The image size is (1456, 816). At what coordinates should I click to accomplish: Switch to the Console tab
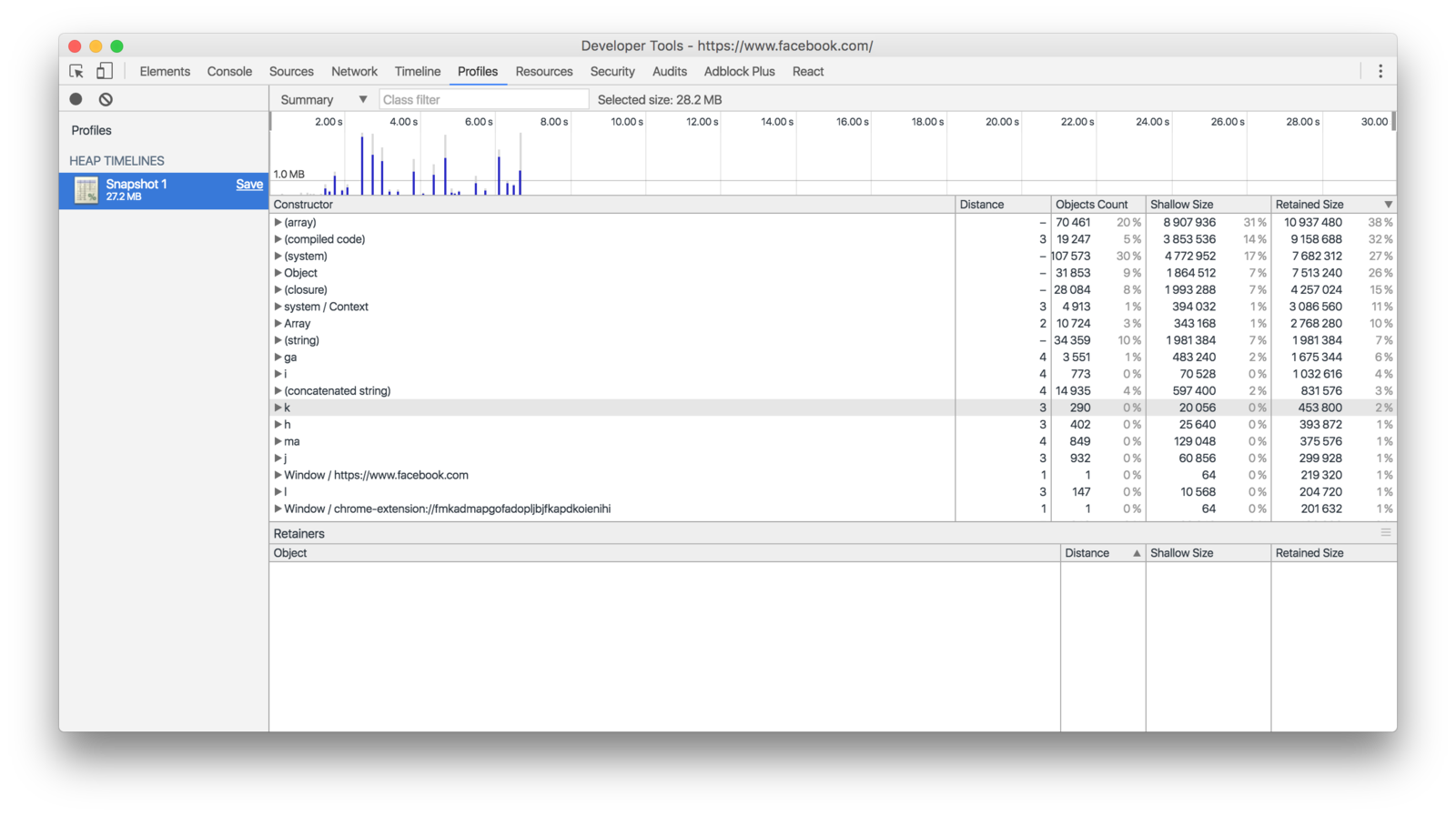click(229, 71)
